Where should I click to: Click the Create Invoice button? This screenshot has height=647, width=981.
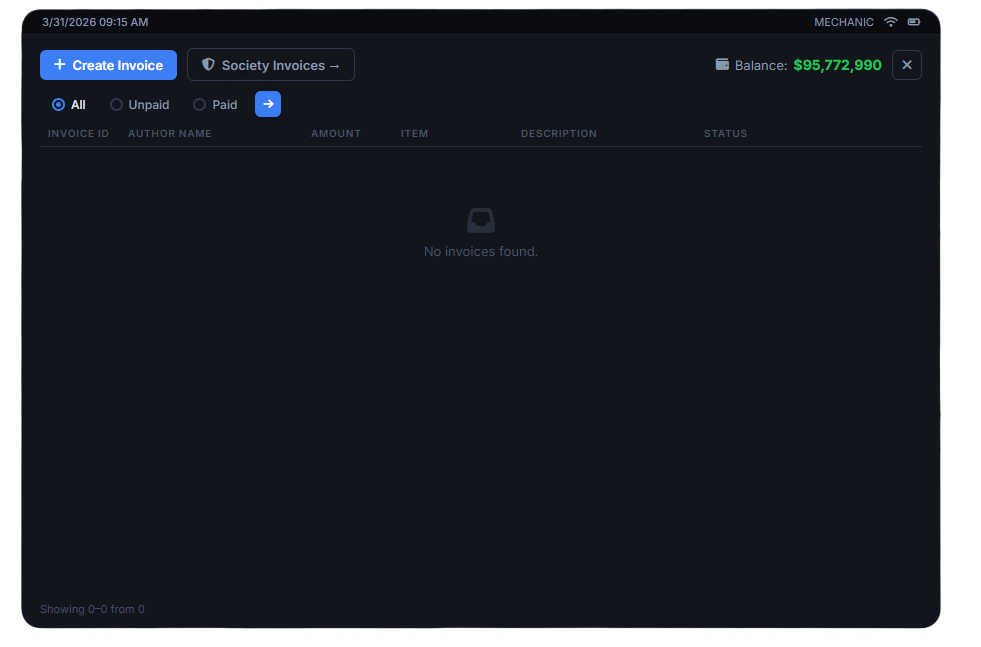coord(108,65)
